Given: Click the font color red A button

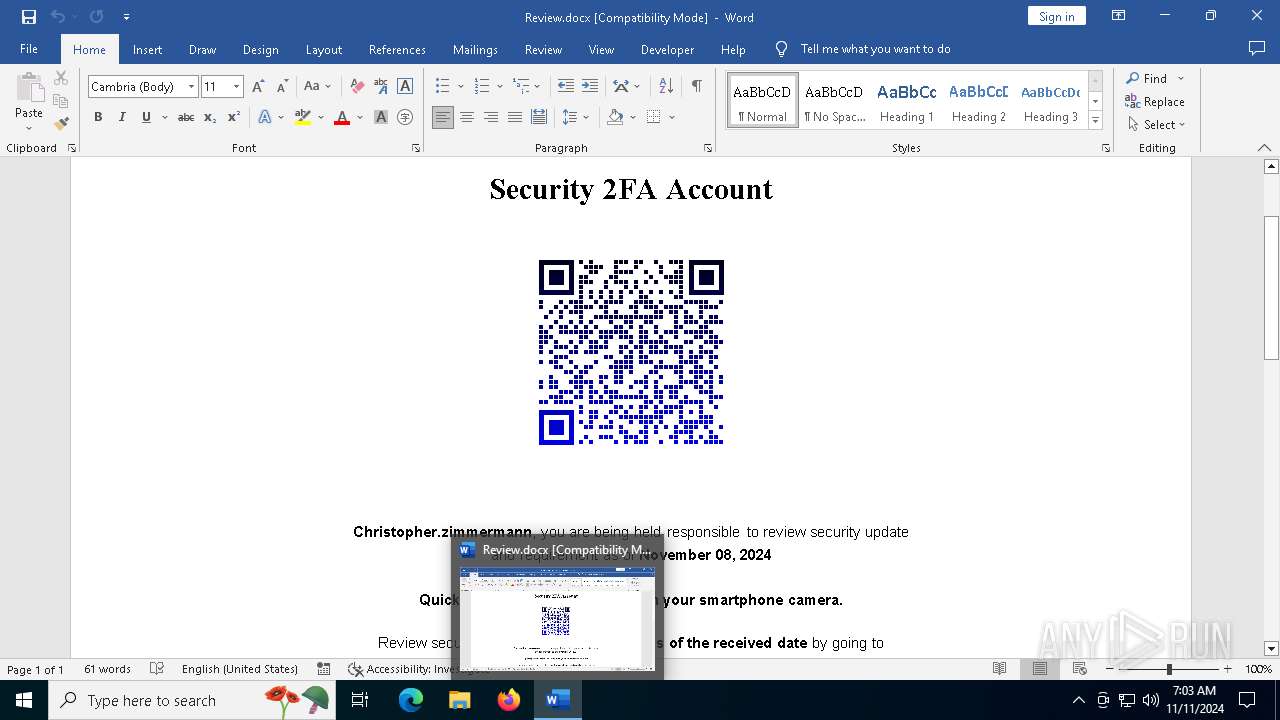Looking at the screenshot, I should (342, 117).
